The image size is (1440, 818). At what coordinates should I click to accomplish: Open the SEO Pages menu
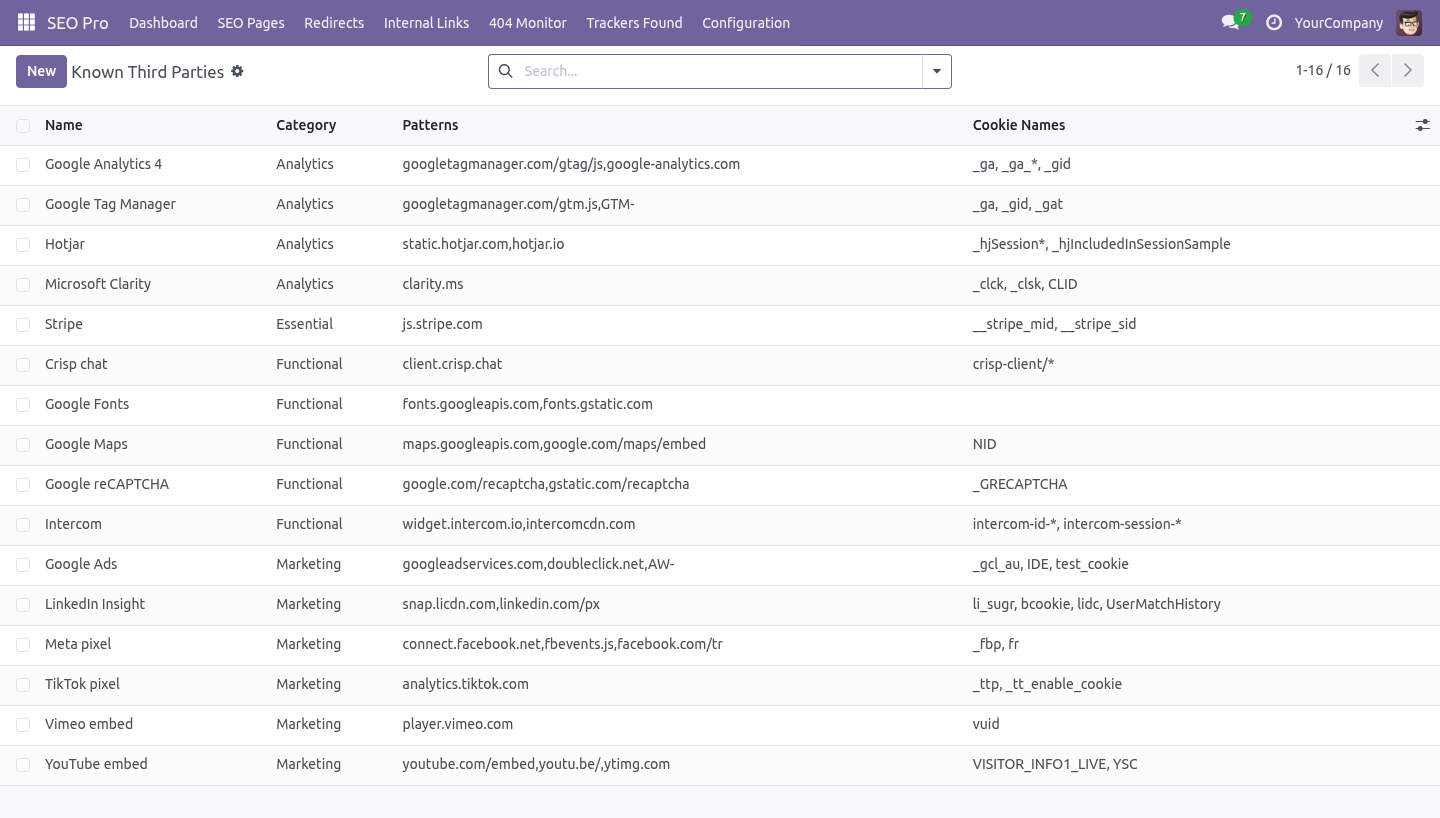(251, 22)
